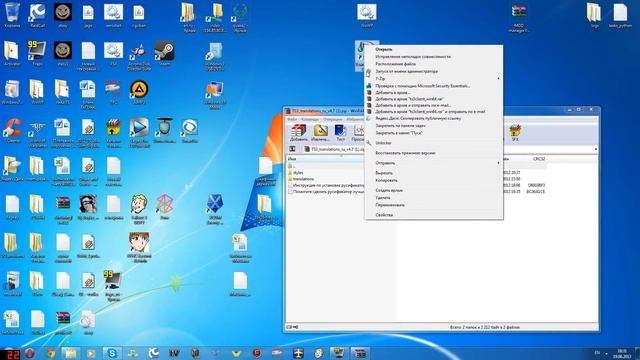
Task: Open the Fallout Vault Boy desktop icon
Action: (139, 208)
